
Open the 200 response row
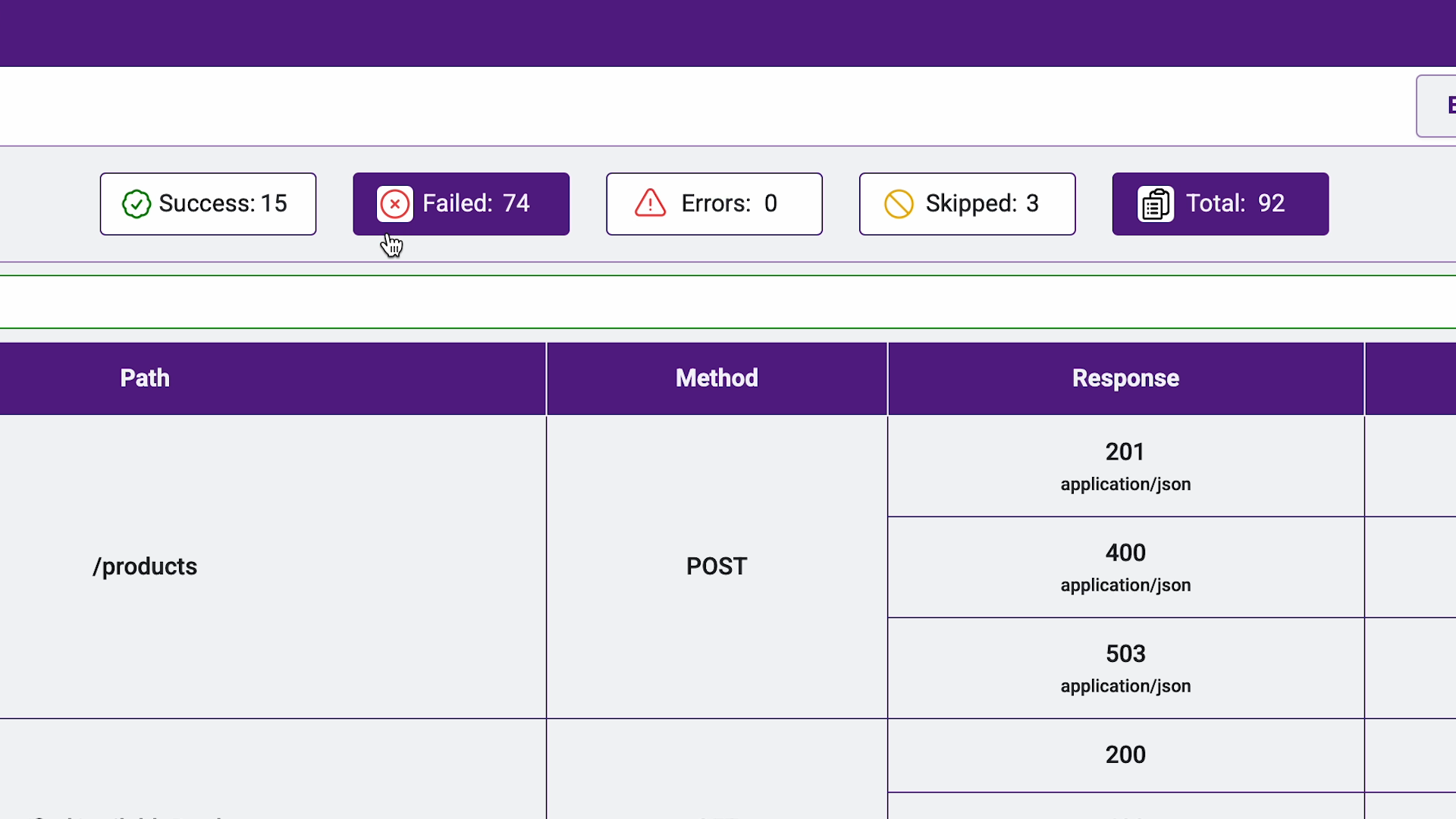pyautogui.click(x=1125, y=755)
